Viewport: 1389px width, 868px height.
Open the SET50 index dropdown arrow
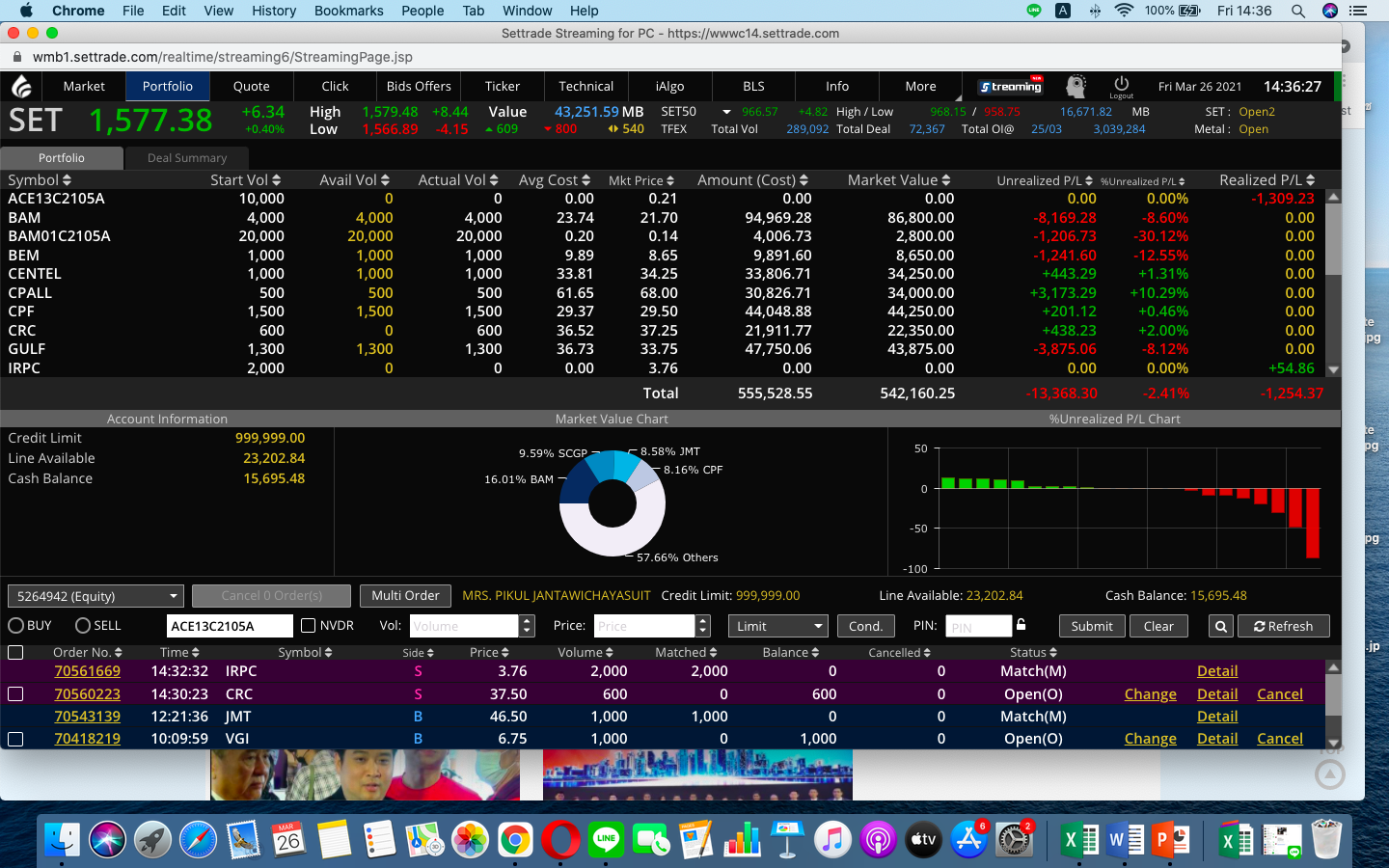[x=726, y=112]
